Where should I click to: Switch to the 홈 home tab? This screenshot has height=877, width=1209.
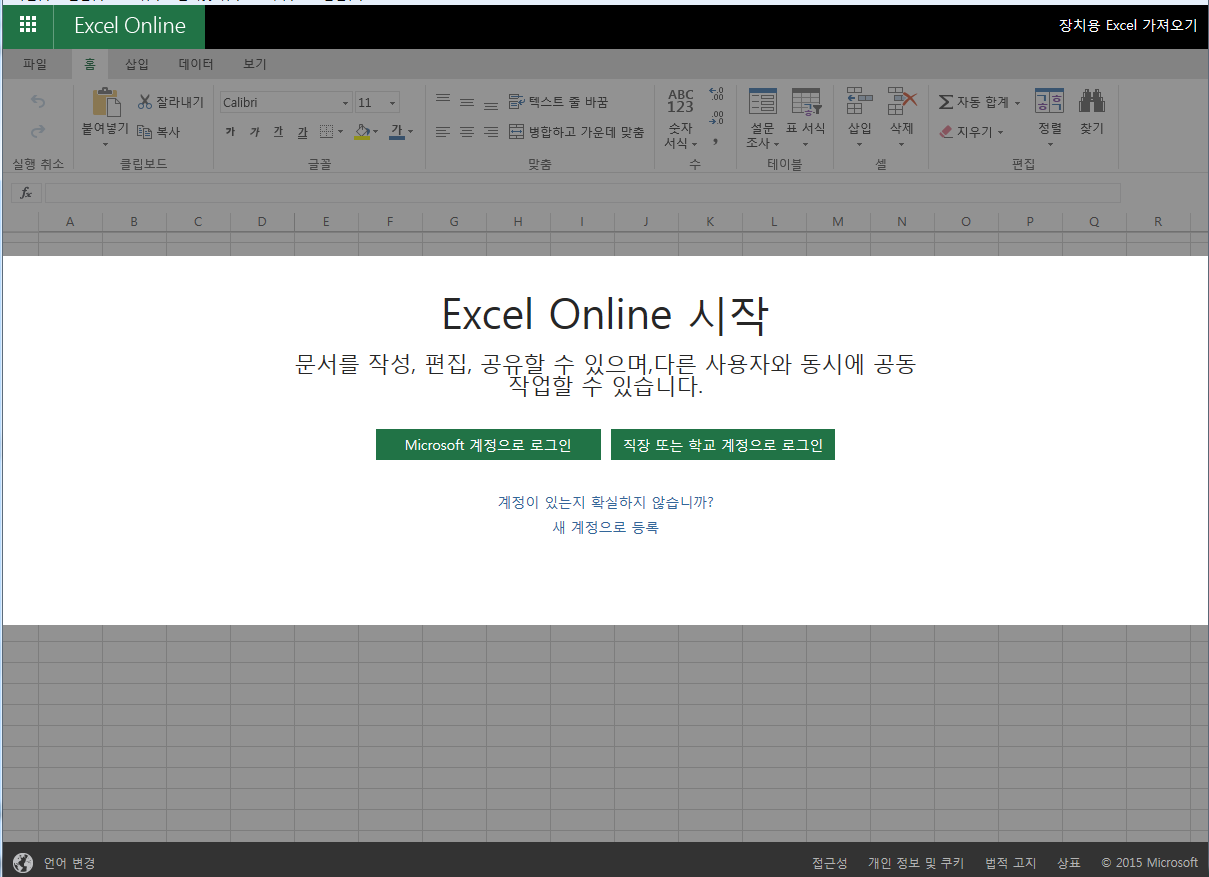[x=90, y=64]
